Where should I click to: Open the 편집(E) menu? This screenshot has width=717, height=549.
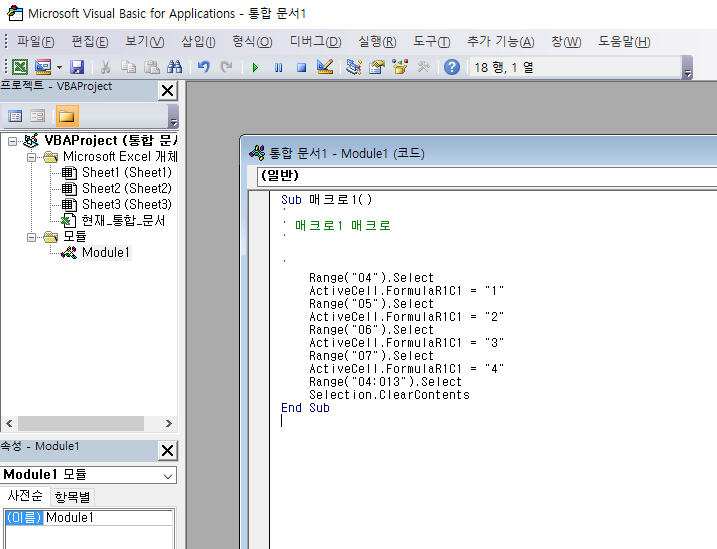[x=90, y=42]
